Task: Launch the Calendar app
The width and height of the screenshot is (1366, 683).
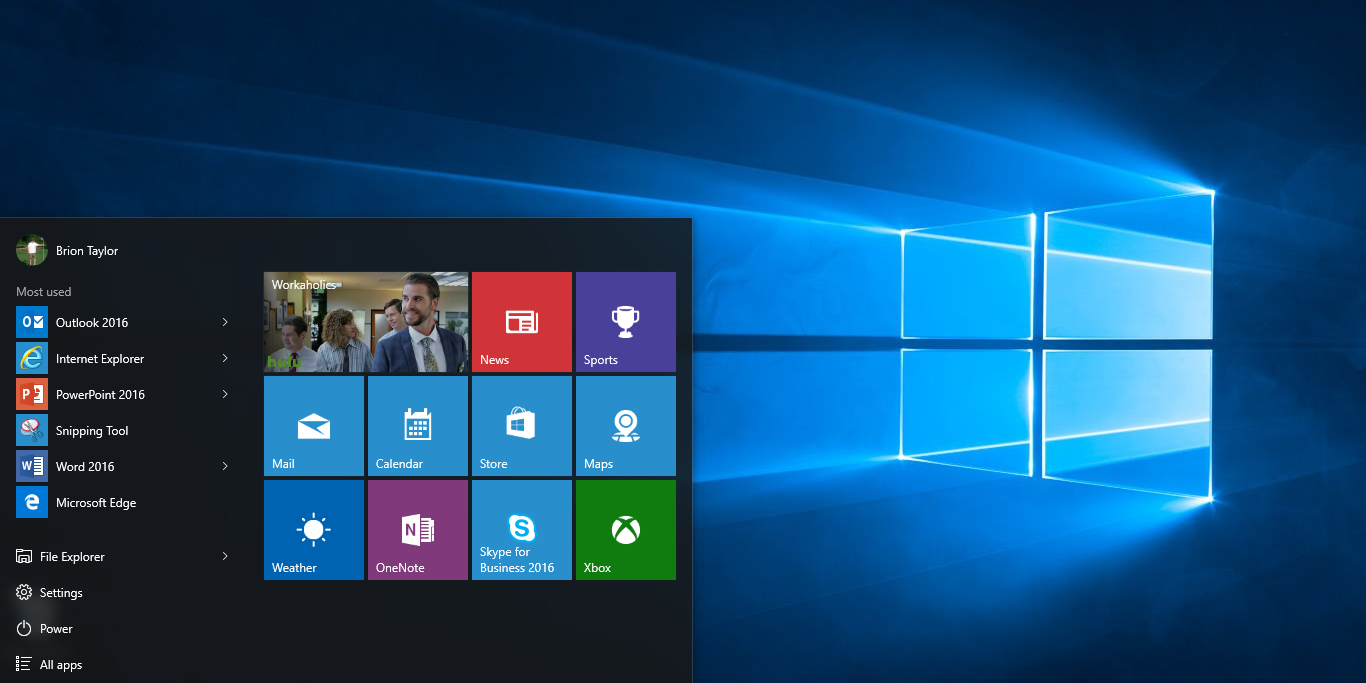Action: (x=417, y=425)
